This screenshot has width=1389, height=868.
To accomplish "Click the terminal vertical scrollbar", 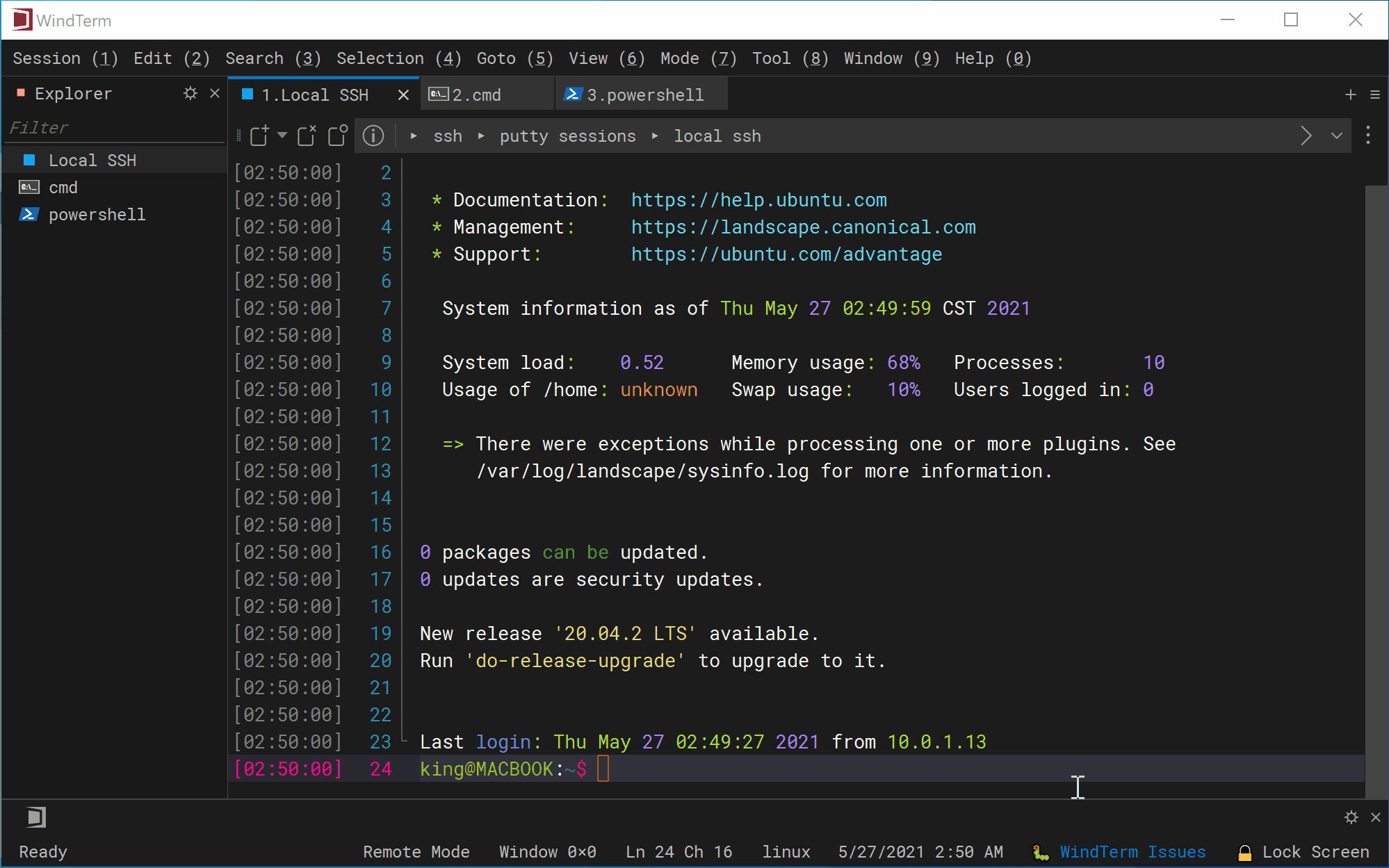I will [1376, 491].
